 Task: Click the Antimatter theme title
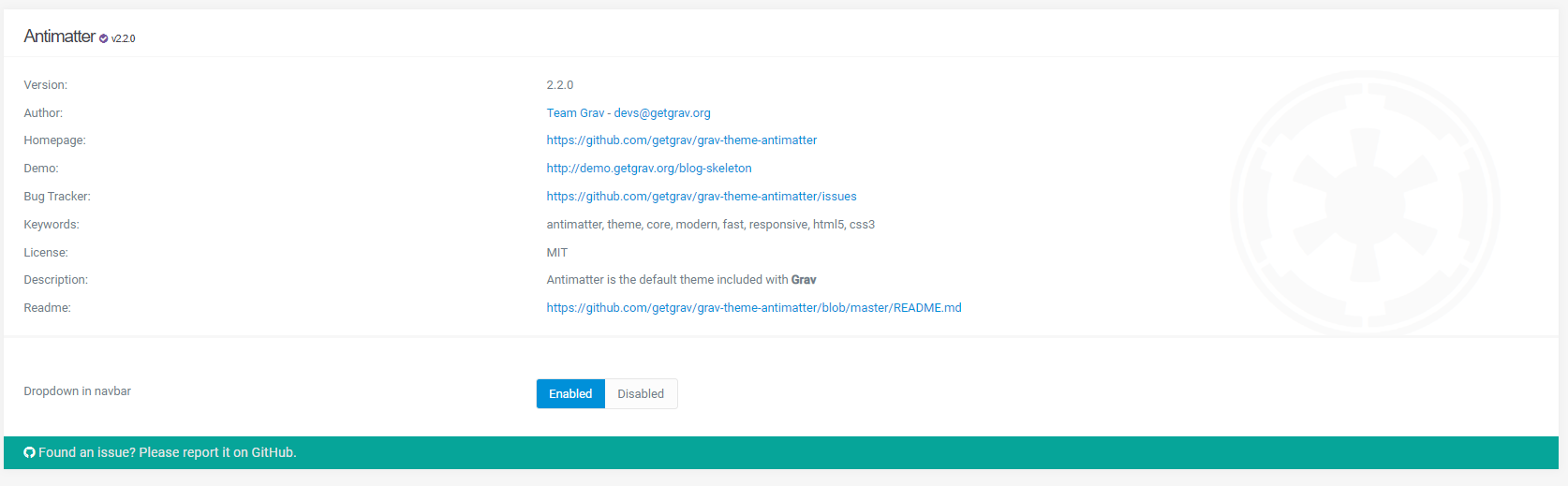60,37
